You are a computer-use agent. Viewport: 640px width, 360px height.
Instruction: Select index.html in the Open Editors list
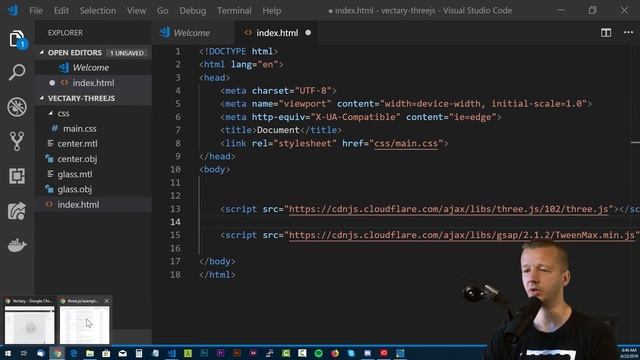tap(93, 83)
